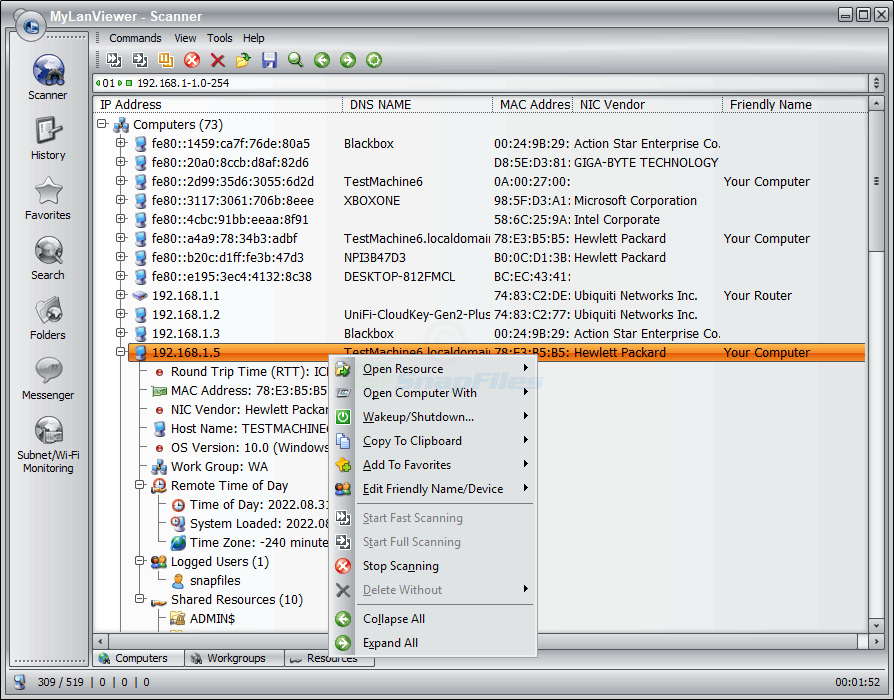
Task: Collapse the Remote Time of Day node
Action: [x=140, y=486]
